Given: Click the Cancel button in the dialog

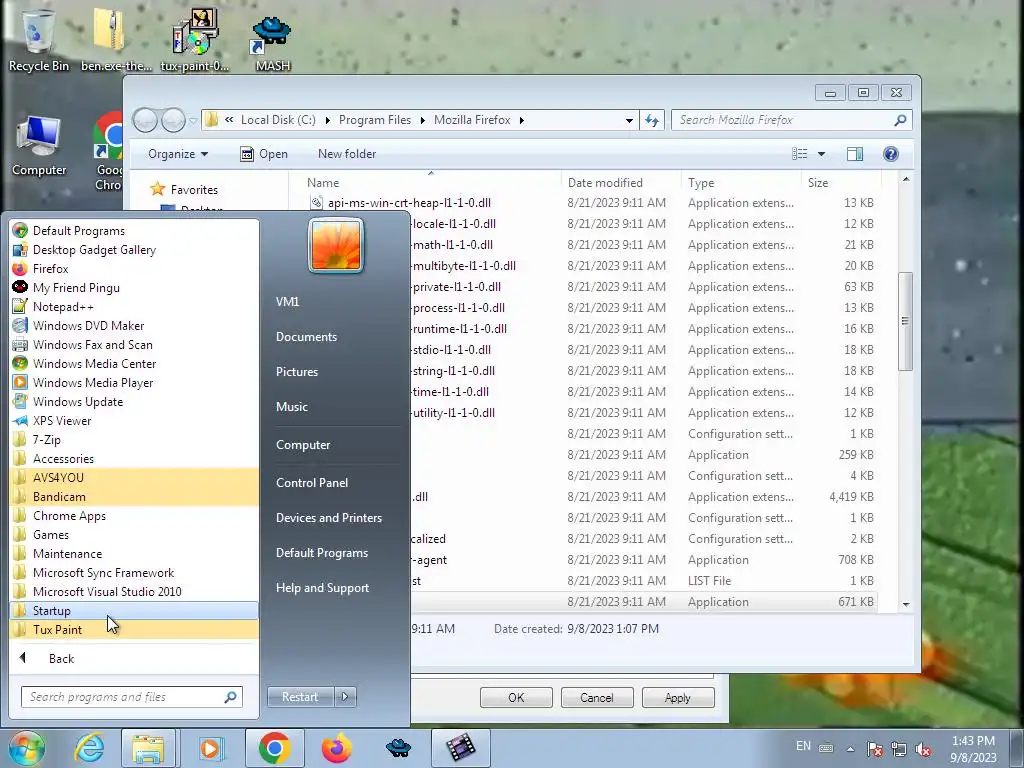Looking at the screenshot, I should pos(597,697).
